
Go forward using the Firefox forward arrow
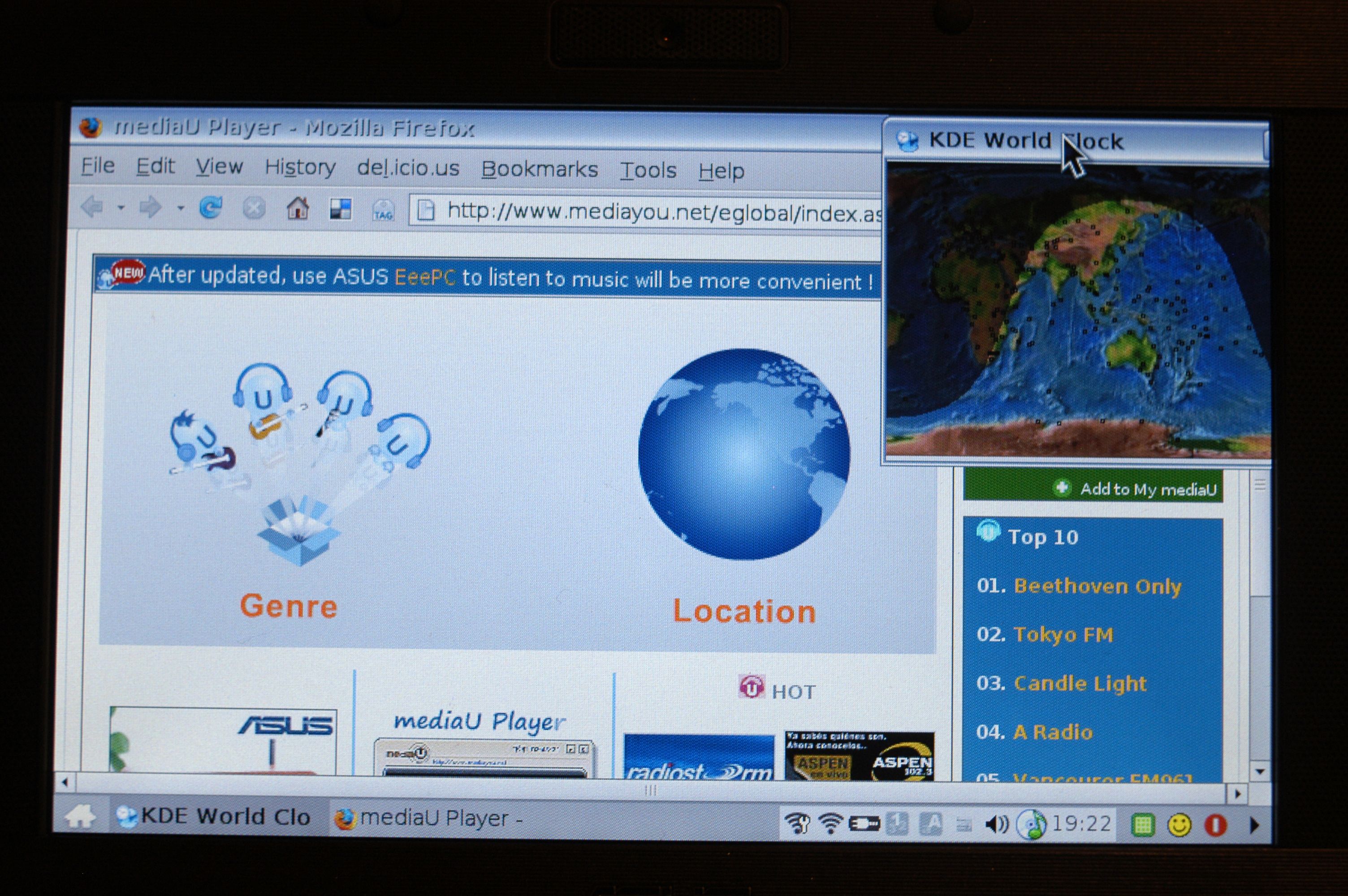[x=150, y=207]
